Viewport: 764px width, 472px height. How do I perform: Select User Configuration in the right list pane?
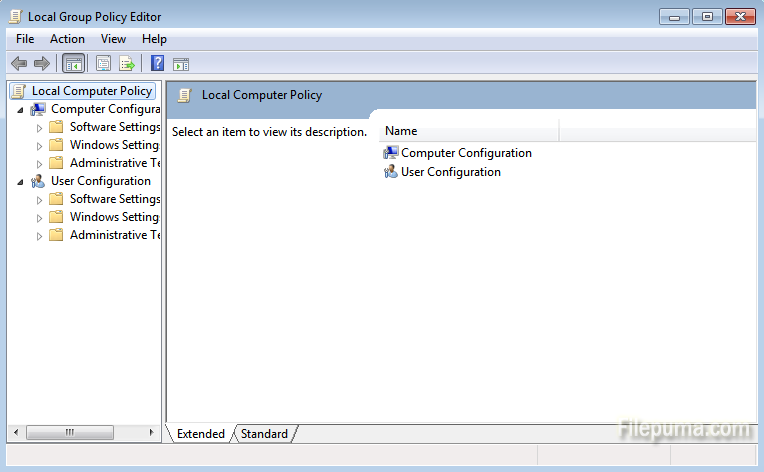point(450,172)
